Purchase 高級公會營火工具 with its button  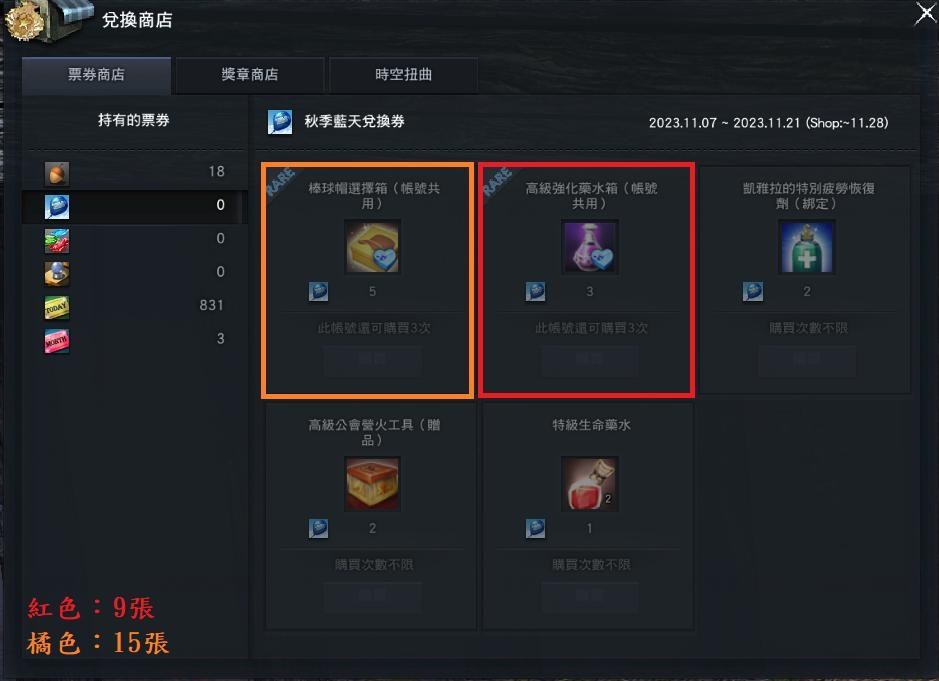pyautogui.click(x=372, y=596)
